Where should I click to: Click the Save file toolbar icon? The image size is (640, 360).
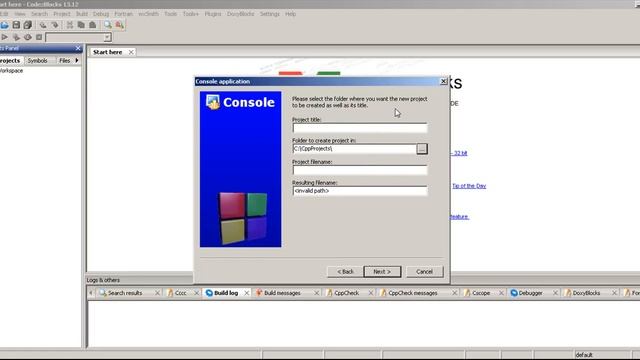pos(16,25)
